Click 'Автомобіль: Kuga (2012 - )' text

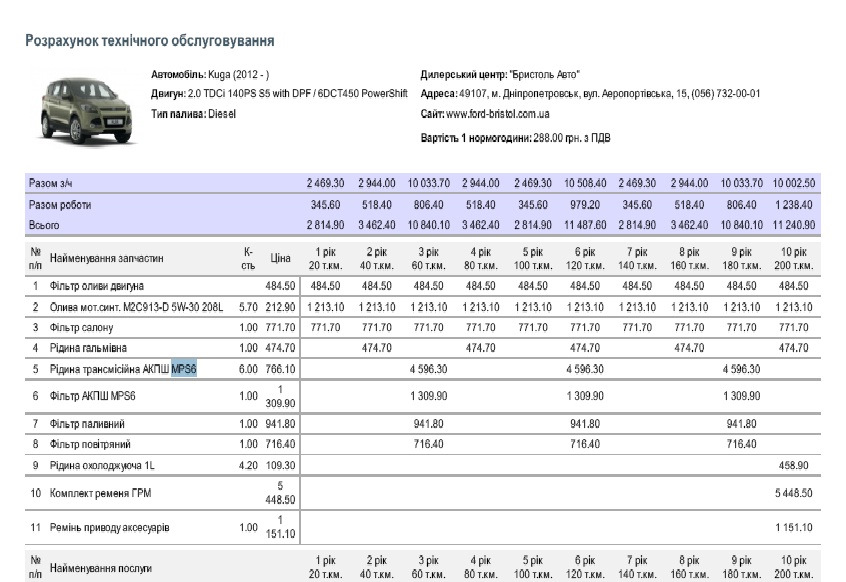click(210, 74)
